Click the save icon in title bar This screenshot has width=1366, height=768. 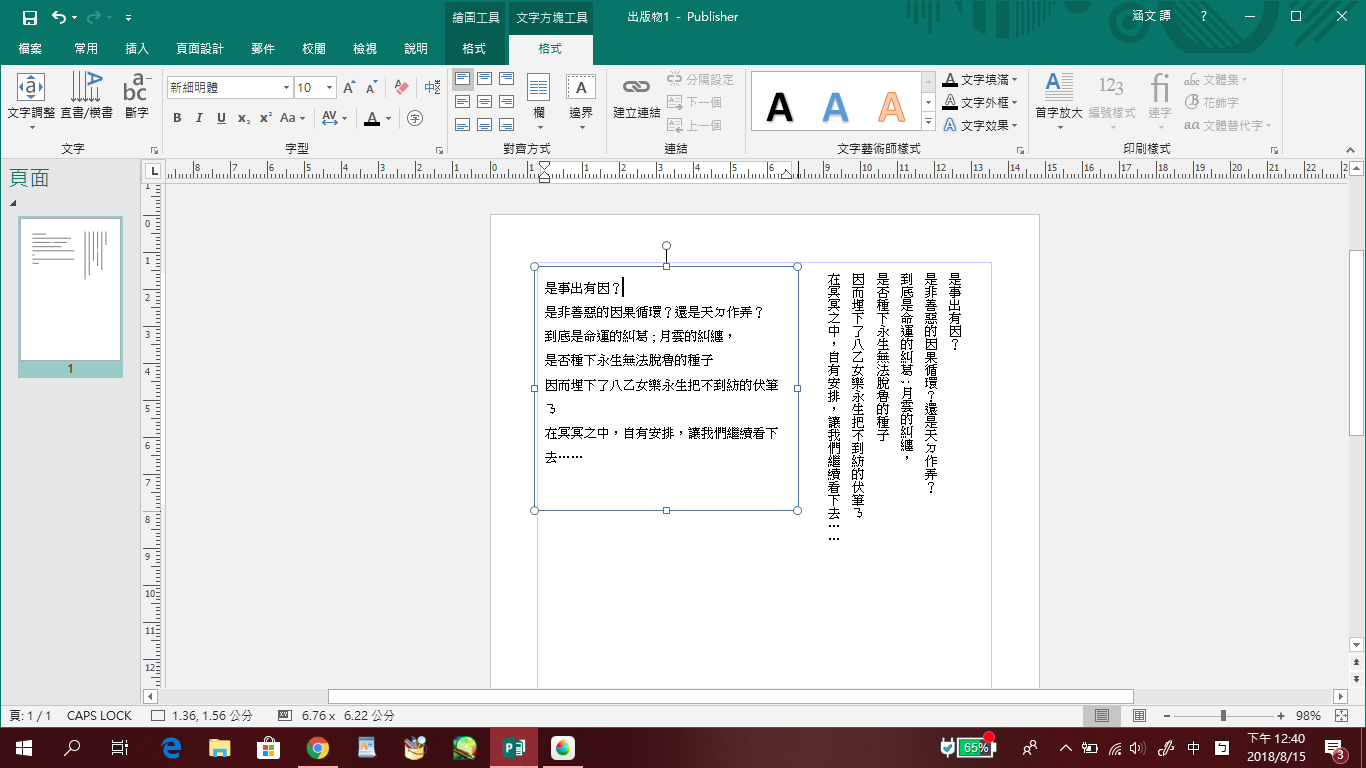point(30,17)
